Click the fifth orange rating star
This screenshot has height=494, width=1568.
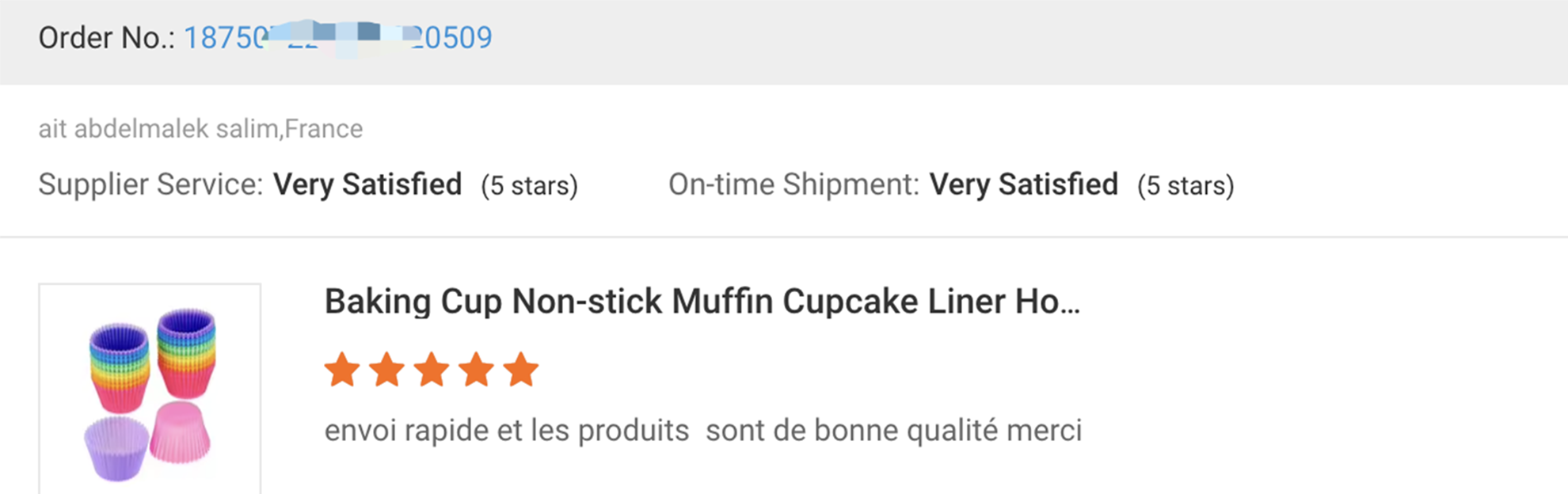click(x=521, y=370)
